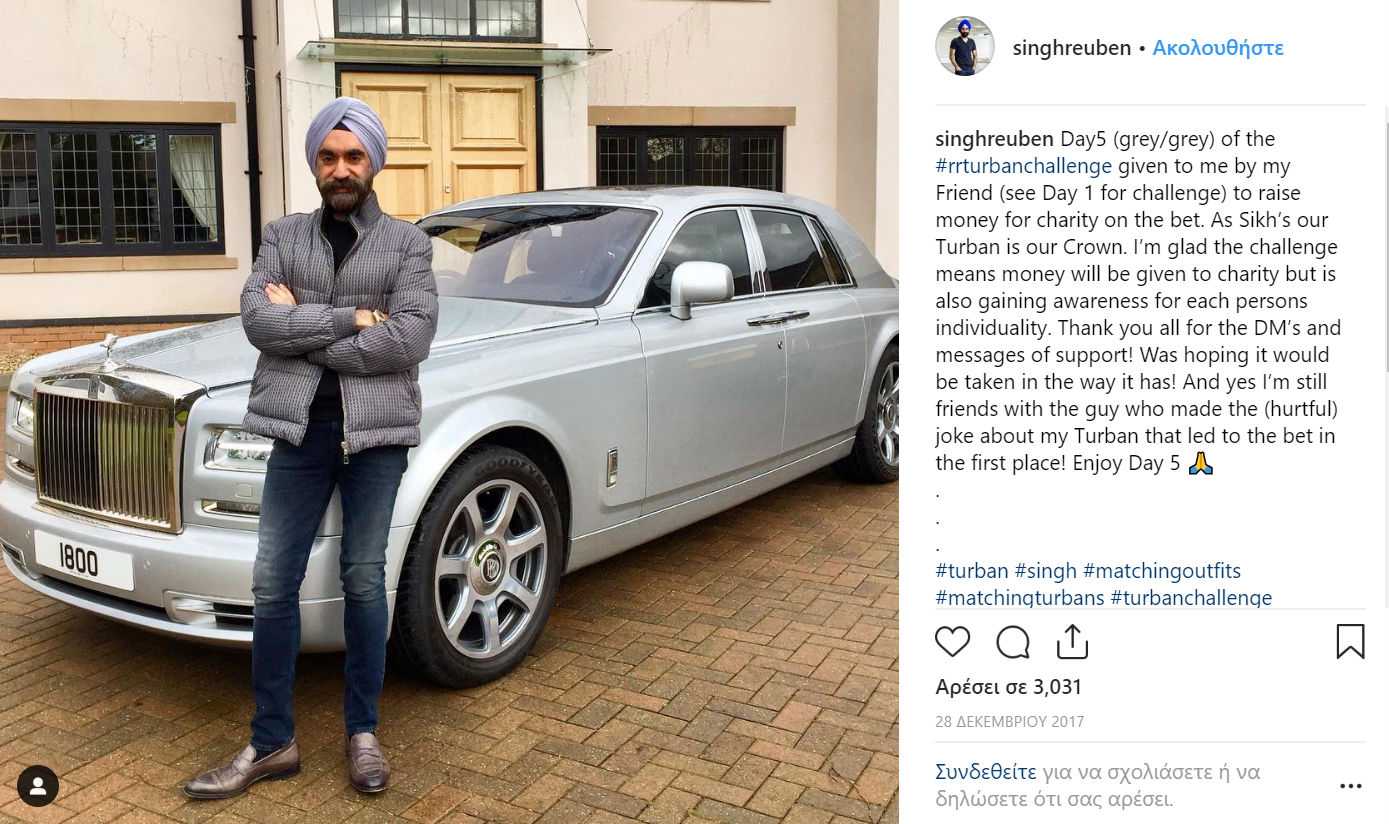Like the post with the heart icon
The width and height of the screenshot is (1389, 824).
tap(952, 642)
